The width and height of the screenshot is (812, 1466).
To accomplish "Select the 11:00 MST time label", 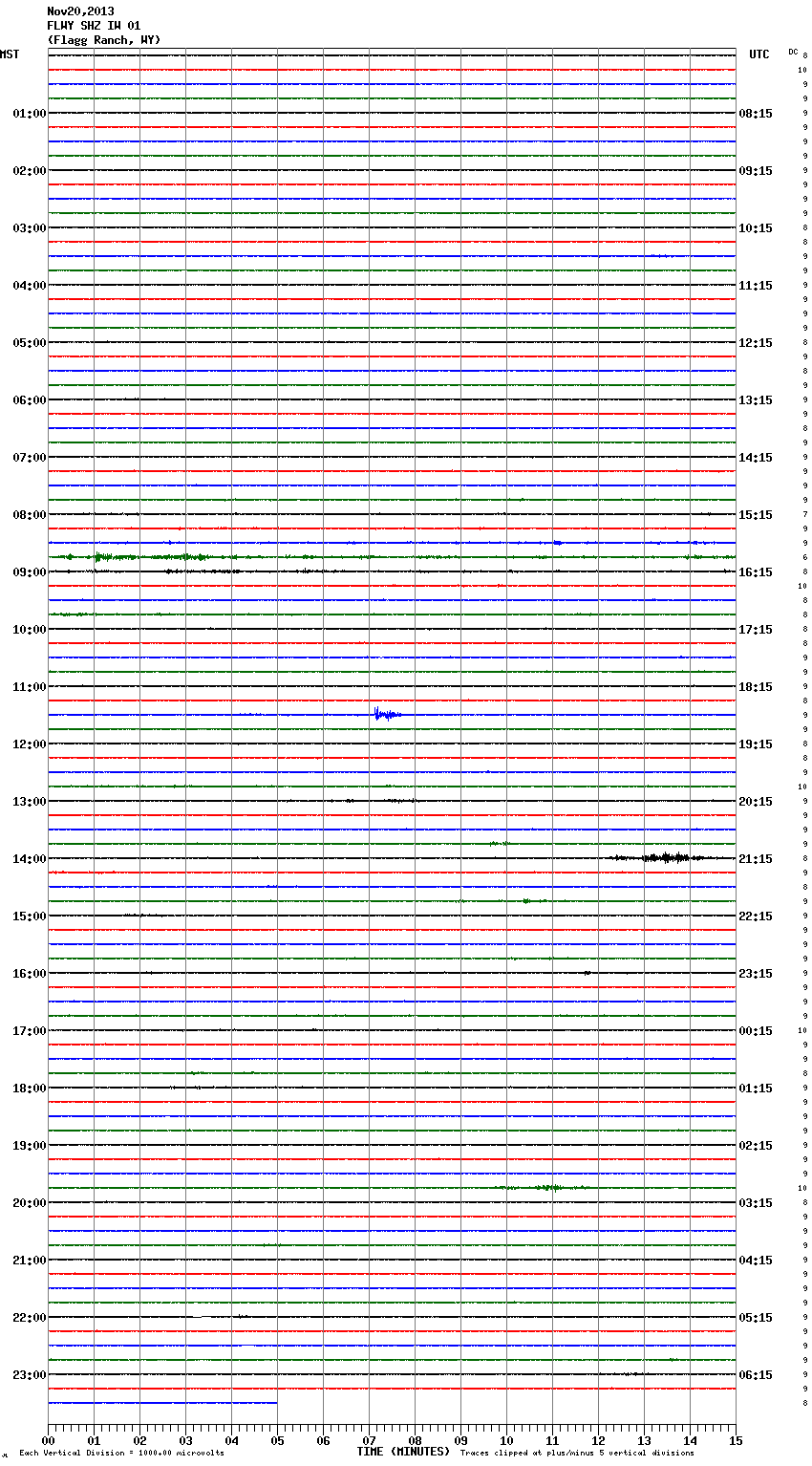I will 29,687.
